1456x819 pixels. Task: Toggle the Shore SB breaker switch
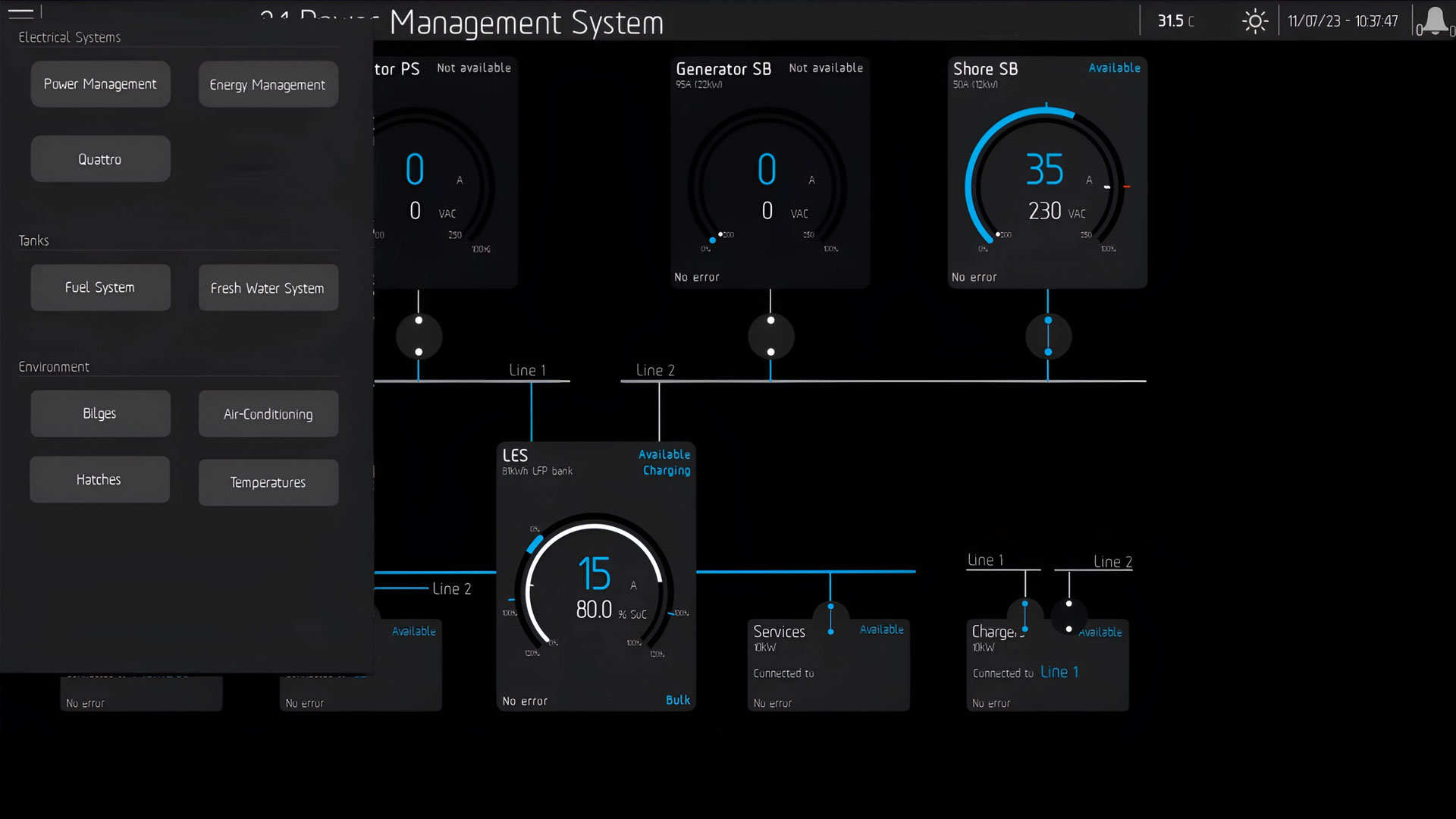pyautogui.click(x=1048, y=336)
